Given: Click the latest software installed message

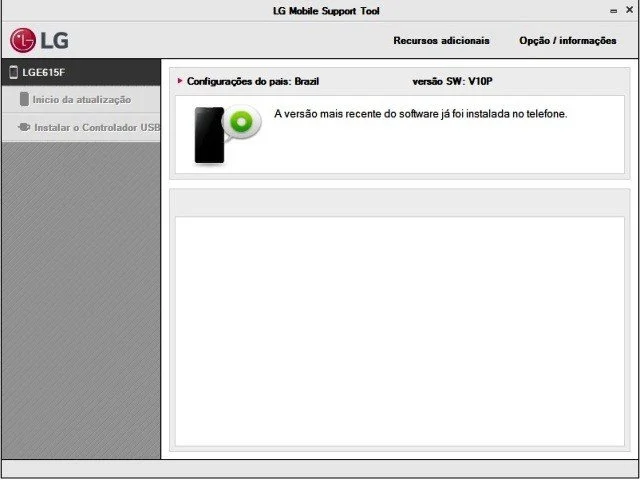Looking at the screenshot, I should (x=421, y=114).
